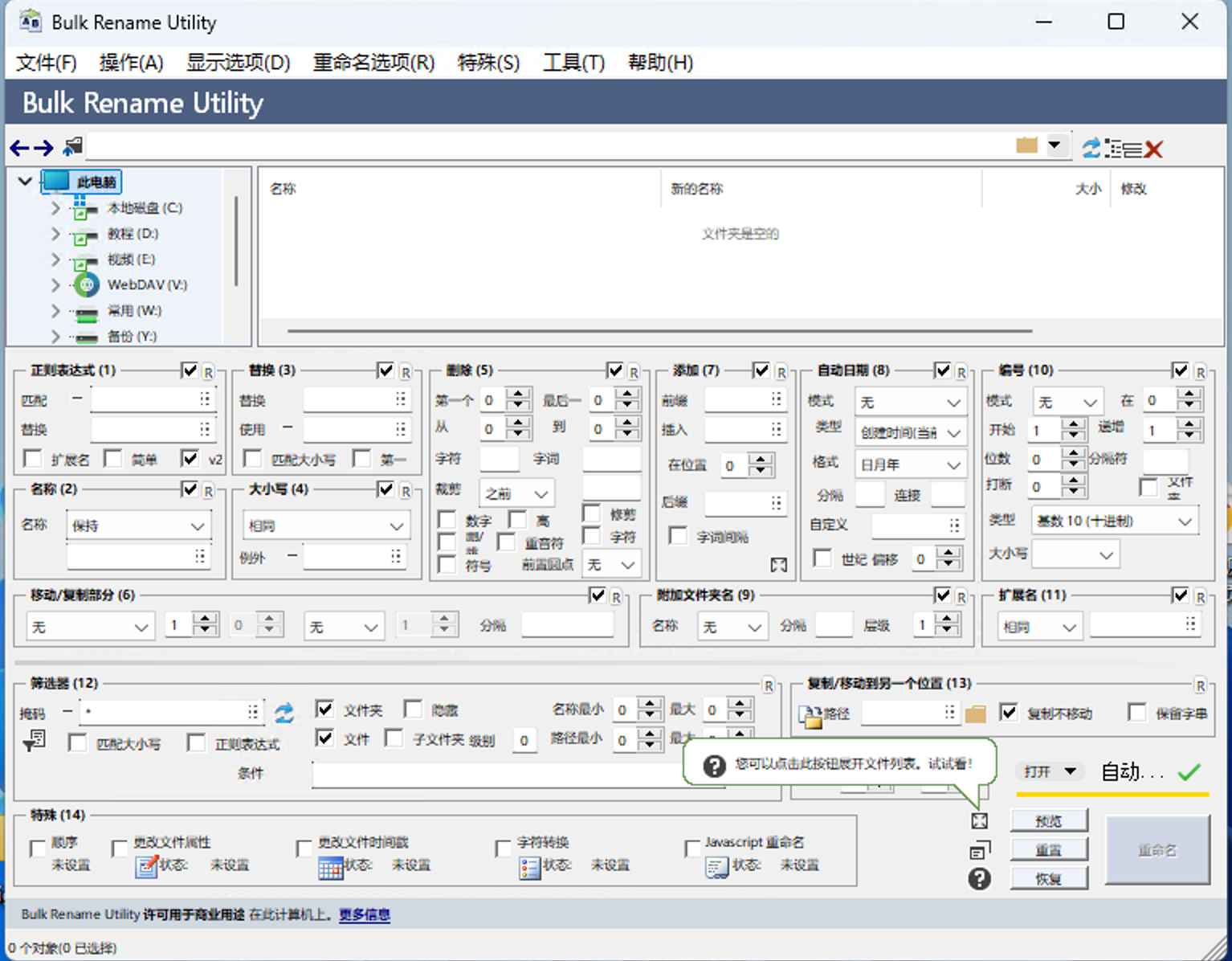This screenshot has height=961, width=1232.
Task: Click the blue refresh icon in toolbar
Action: pos(1091,148)
